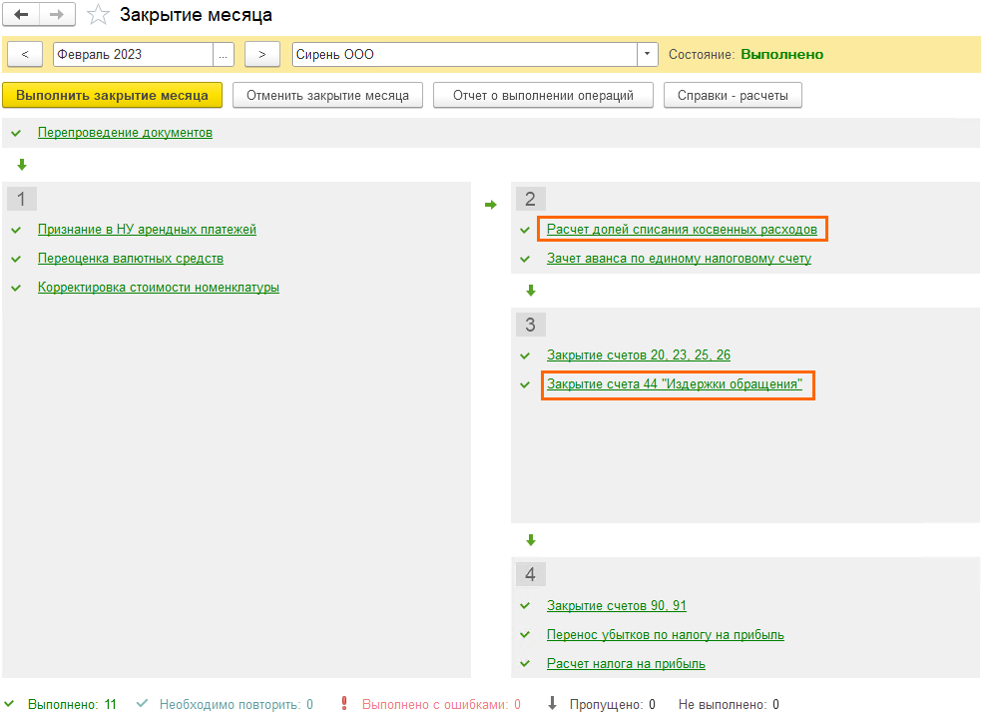Open Перепроведение документов operation
The width and height of the screenshot is (981, 716).
125,133
